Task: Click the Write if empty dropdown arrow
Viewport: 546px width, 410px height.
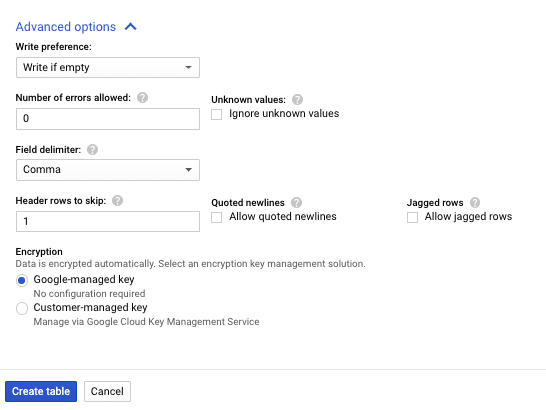Action: point(188,67)
